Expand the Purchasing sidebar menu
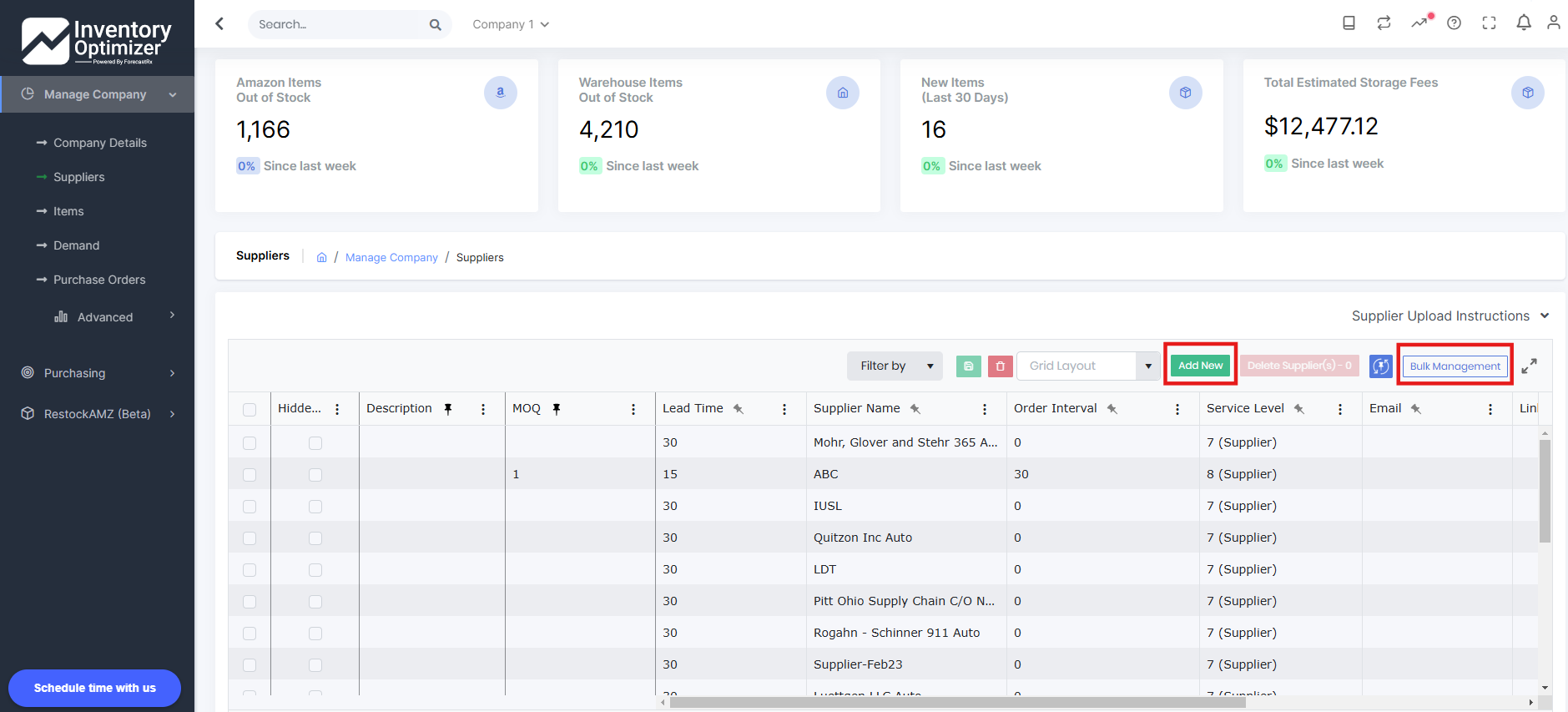1568x712 pixels. (97, 373)
